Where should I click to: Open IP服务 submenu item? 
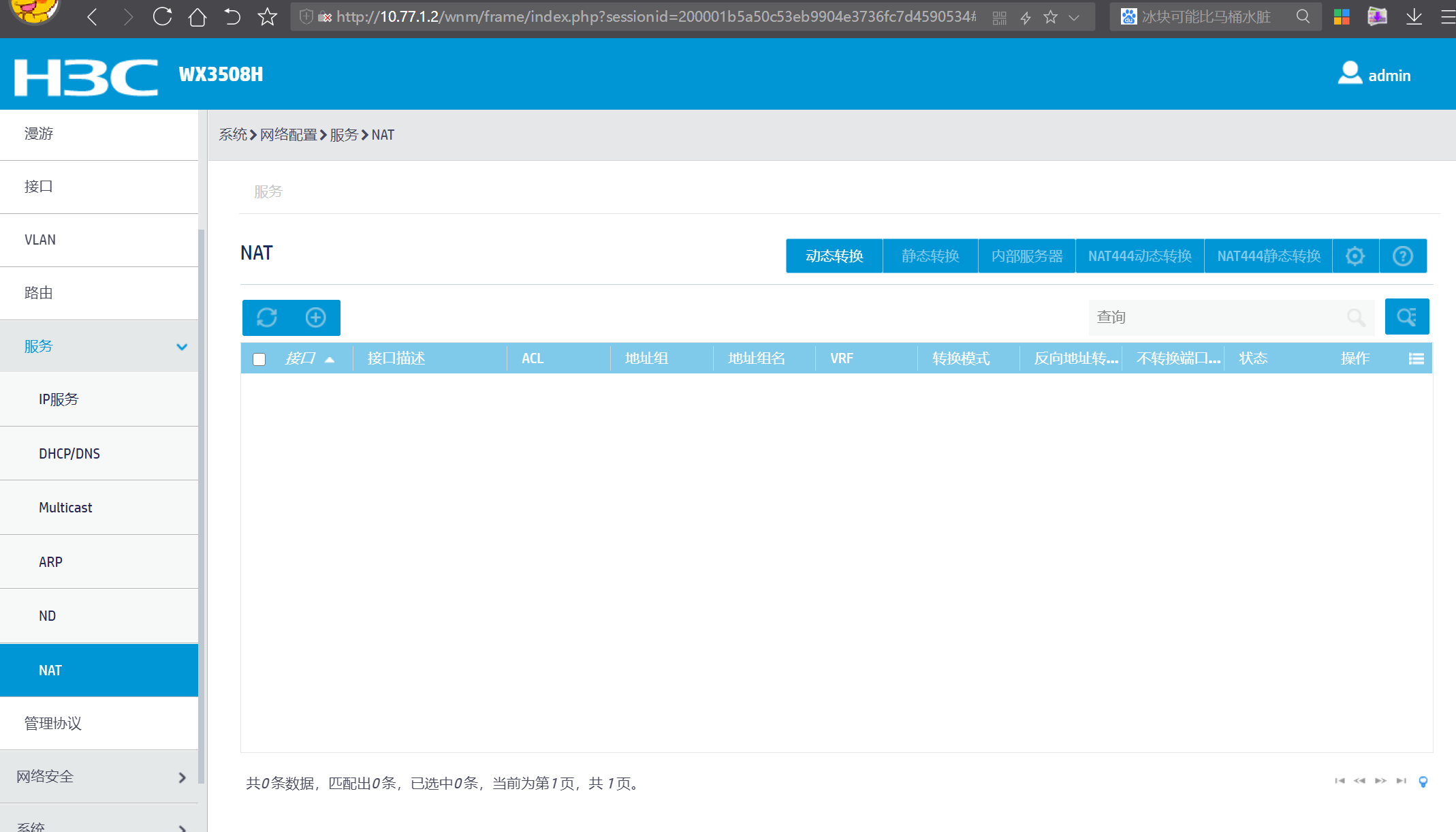pyautogui.click(x=99, y=399)
